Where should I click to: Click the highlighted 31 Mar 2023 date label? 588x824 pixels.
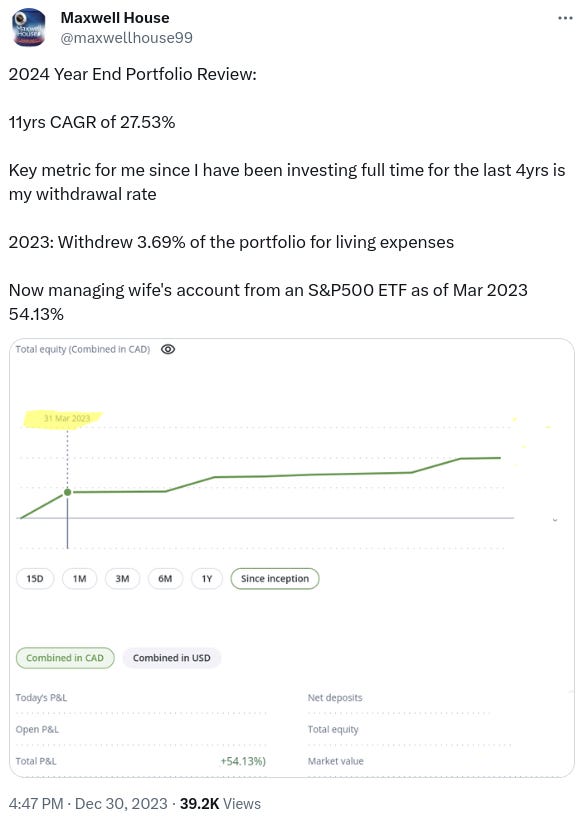[67, 419]
